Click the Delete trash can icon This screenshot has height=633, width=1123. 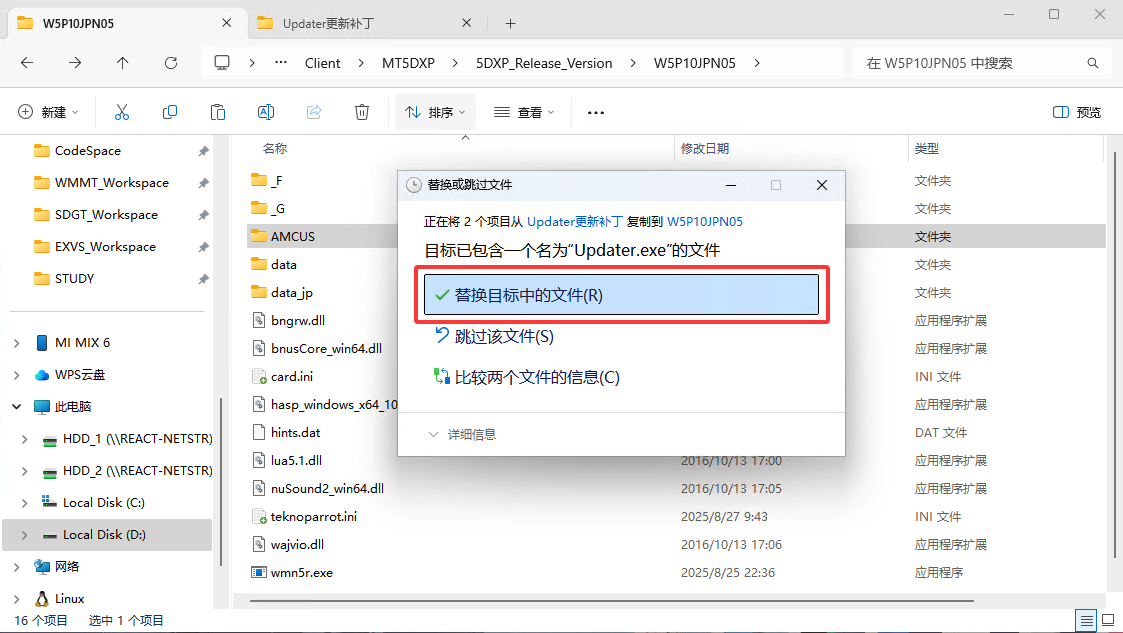(362, 112)
